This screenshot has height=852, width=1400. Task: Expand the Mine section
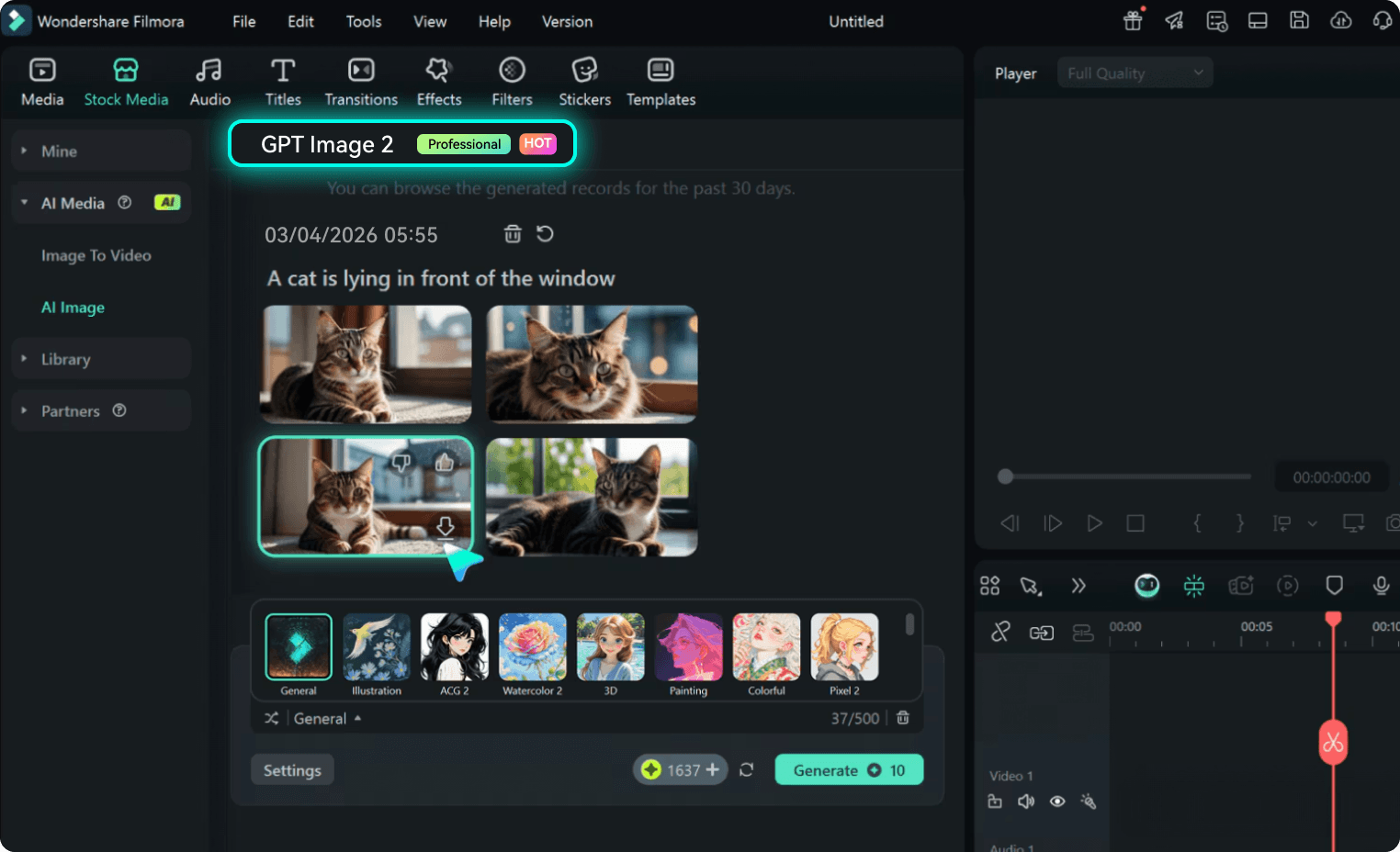tap(101, 151)
